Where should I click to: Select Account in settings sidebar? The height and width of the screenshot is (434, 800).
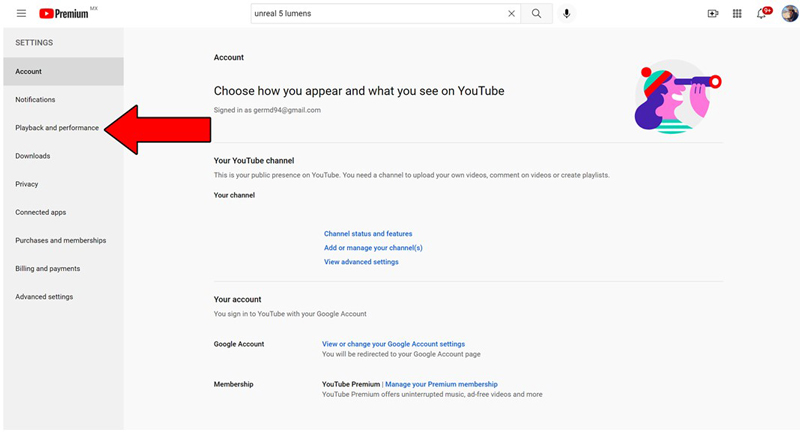point(63,71)
